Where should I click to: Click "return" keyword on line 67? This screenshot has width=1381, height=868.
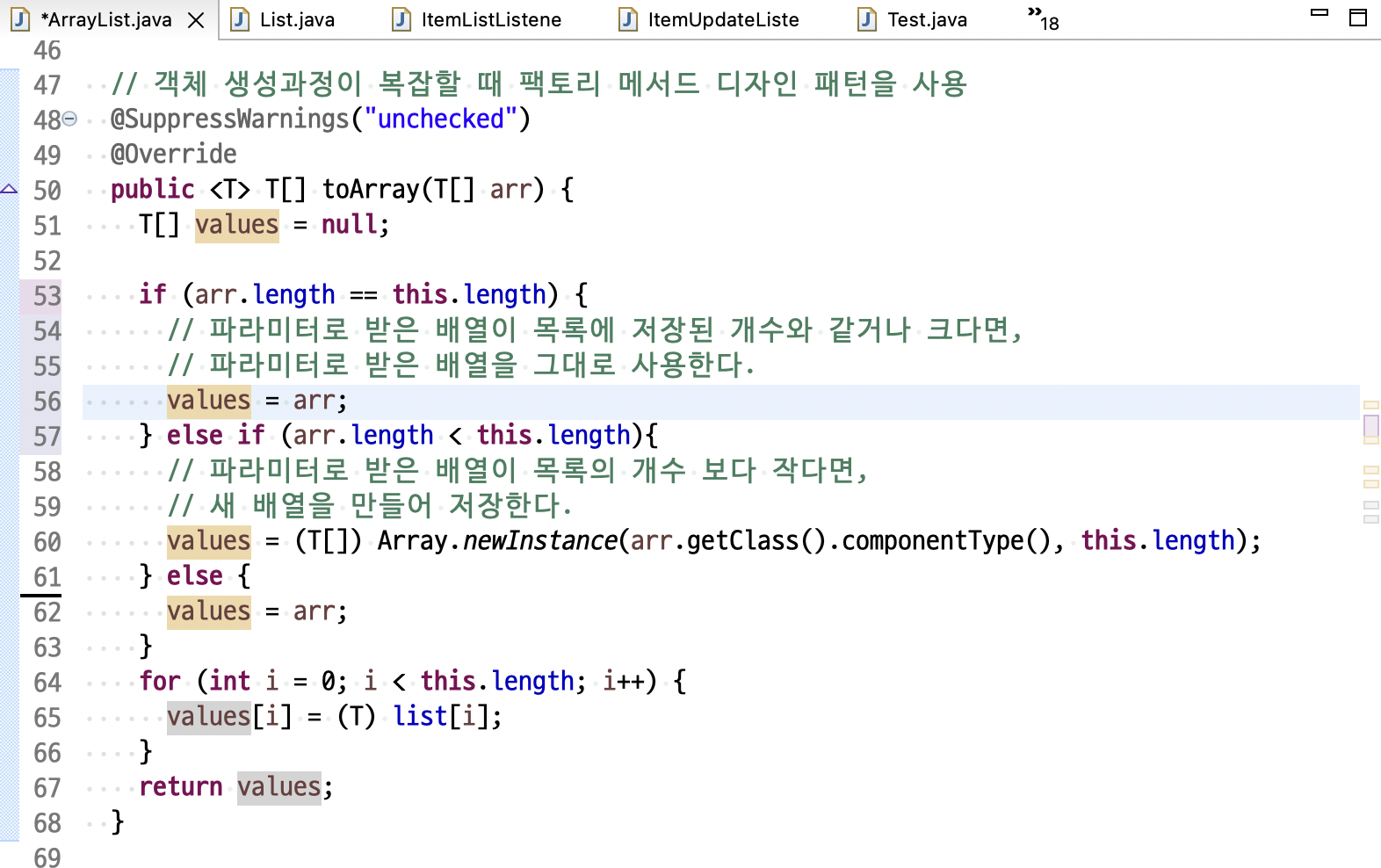(181, 786)
